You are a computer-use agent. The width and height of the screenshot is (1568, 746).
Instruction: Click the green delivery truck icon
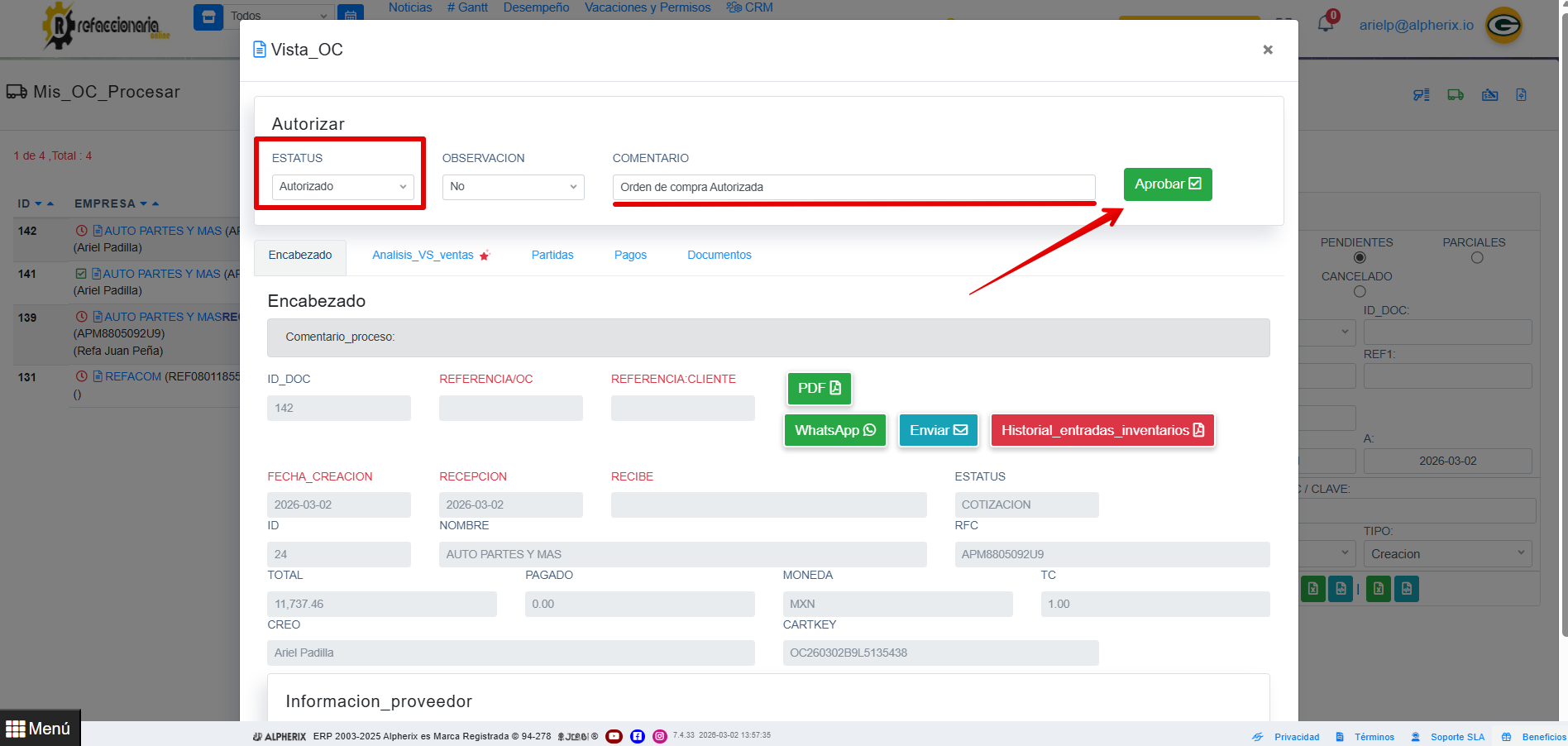coord(1456,95)
